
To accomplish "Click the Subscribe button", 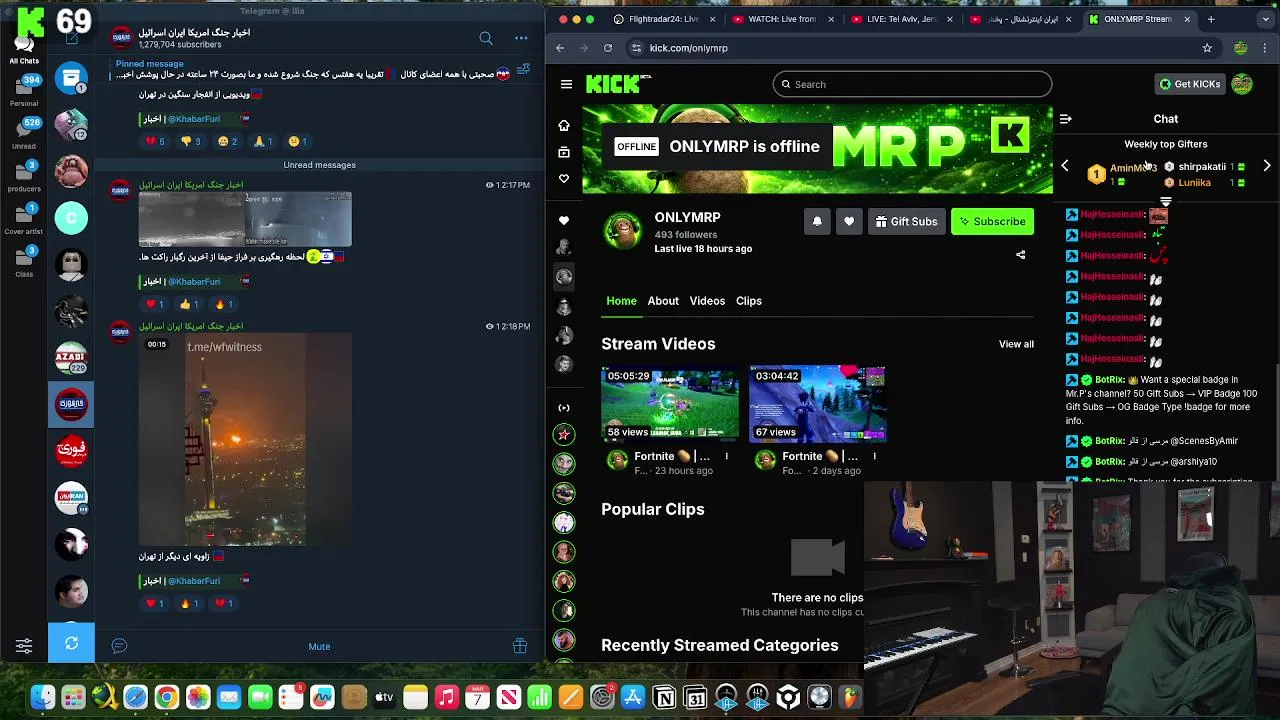I will (x=992, y=221).
